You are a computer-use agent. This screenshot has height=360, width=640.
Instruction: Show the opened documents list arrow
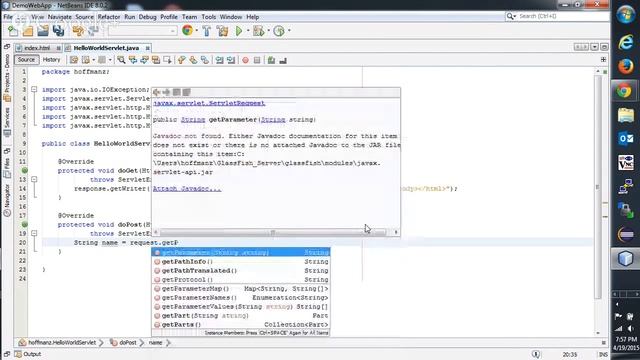pyautogui.click(x=594, y=47)
